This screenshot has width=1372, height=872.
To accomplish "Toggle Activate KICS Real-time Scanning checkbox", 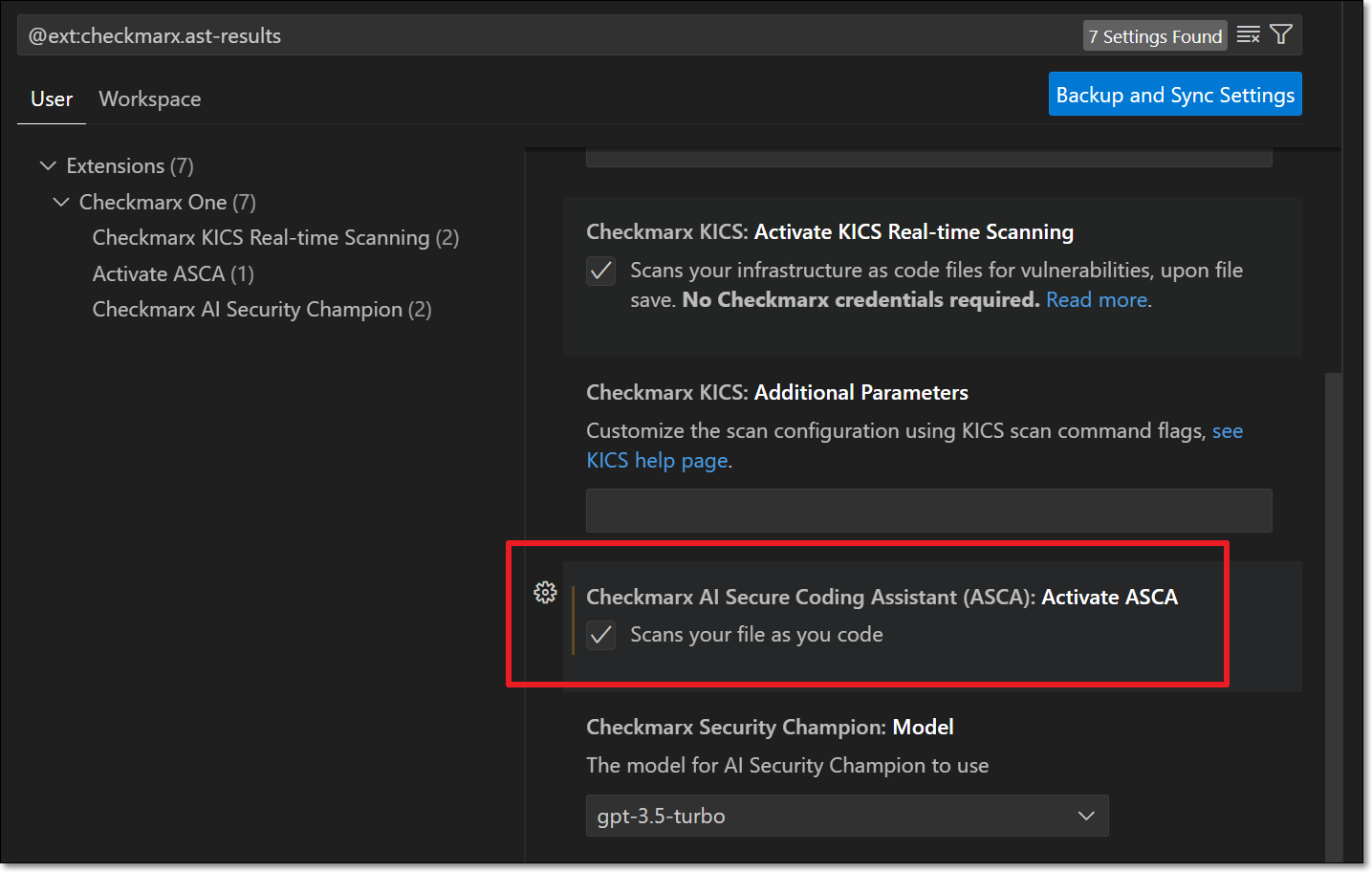I will 600,272.
